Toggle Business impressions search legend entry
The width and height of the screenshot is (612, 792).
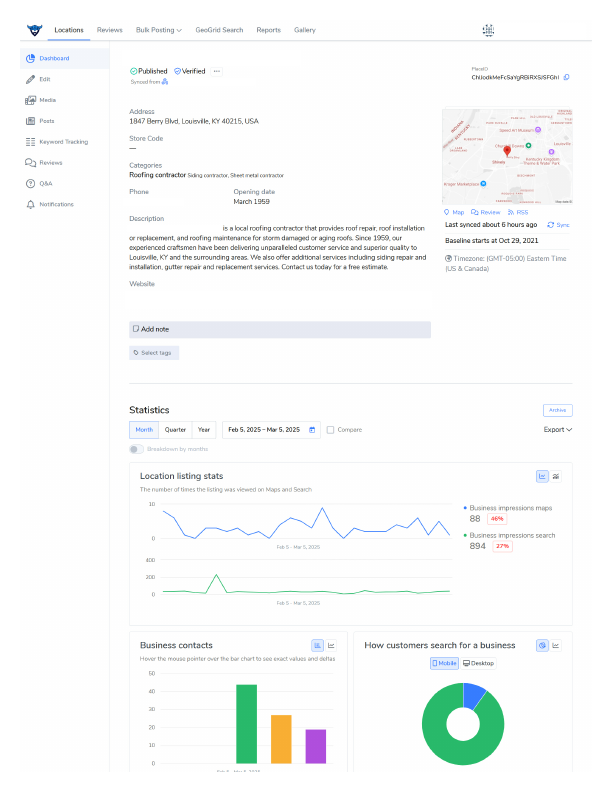[509, 535]
